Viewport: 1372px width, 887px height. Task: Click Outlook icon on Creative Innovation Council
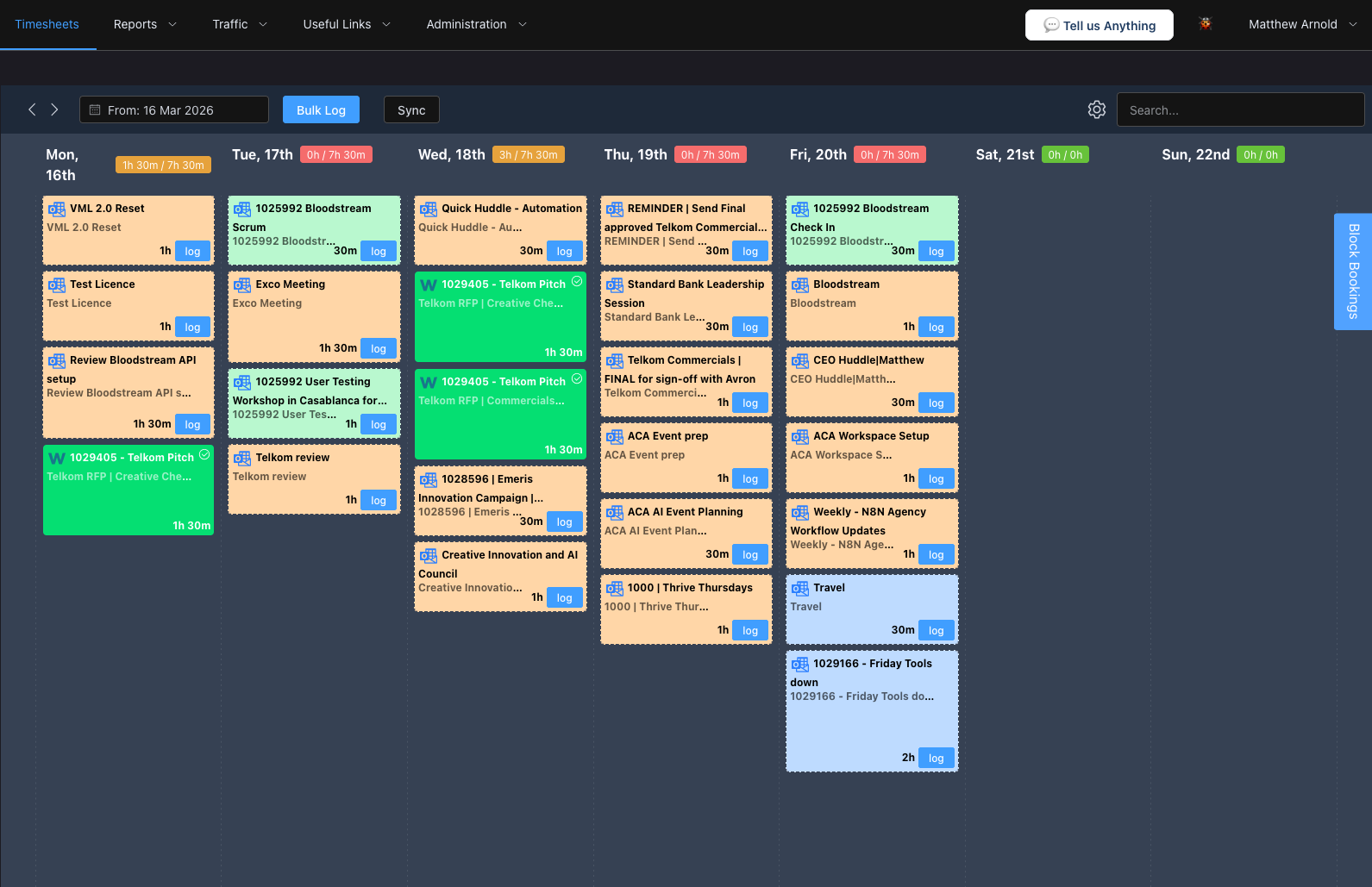[429, 555]
